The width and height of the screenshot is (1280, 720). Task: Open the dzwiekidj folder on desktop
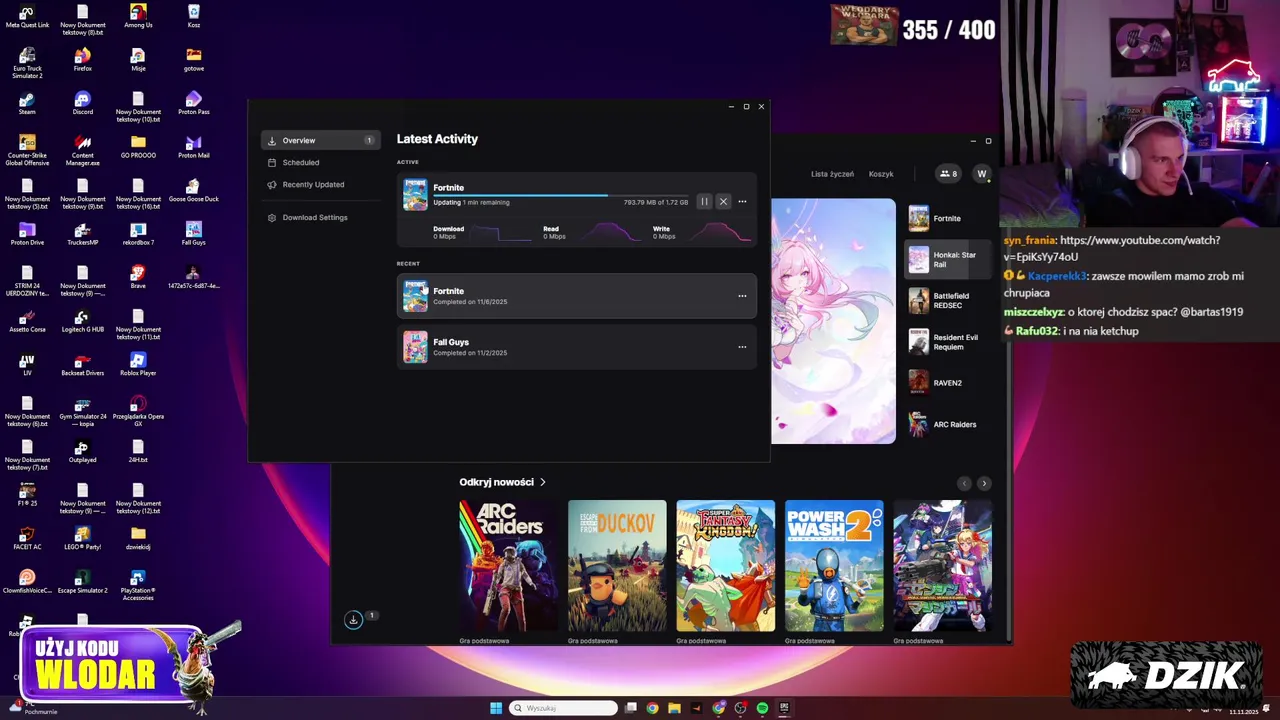tap(138, 538)
